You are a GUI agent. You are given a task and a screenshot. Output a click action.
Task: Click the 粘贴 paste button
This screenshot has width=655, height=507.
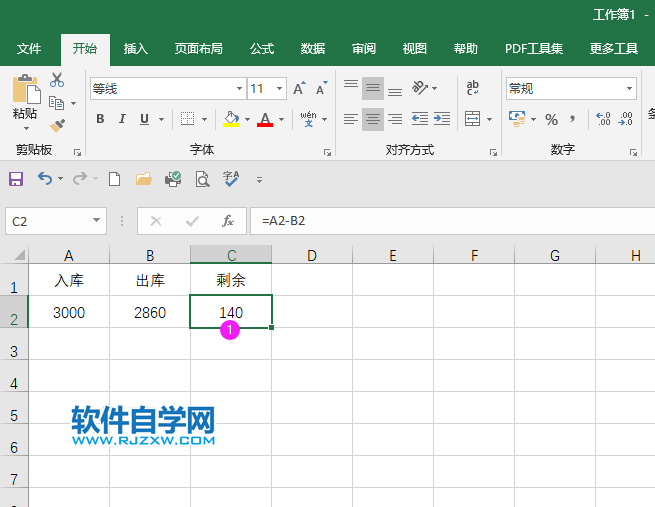pos(25,100)
